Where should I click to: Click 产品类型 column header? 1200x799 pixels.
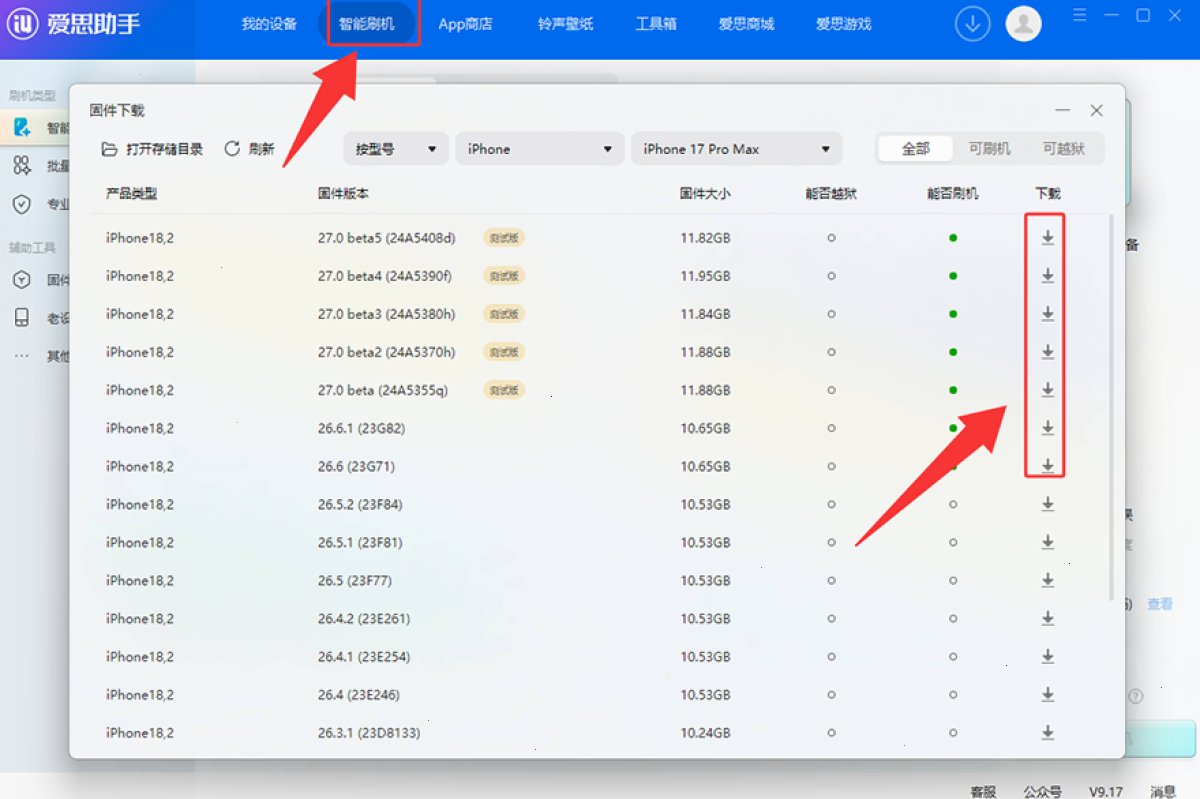click(132, 193)
